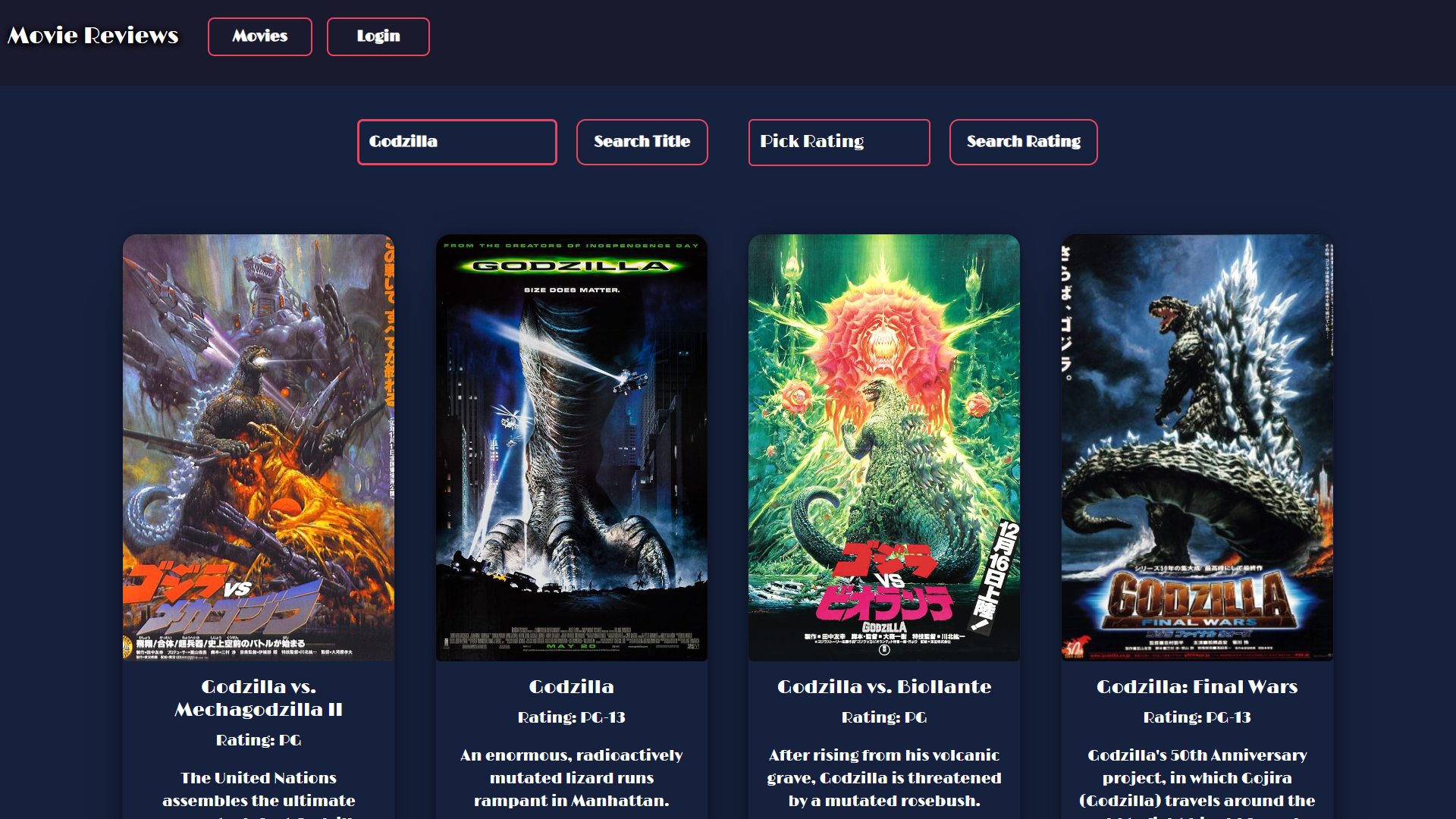Click Rating: PG-13 under Final Wars card
1456x819 pixels.
[1197, 717]
